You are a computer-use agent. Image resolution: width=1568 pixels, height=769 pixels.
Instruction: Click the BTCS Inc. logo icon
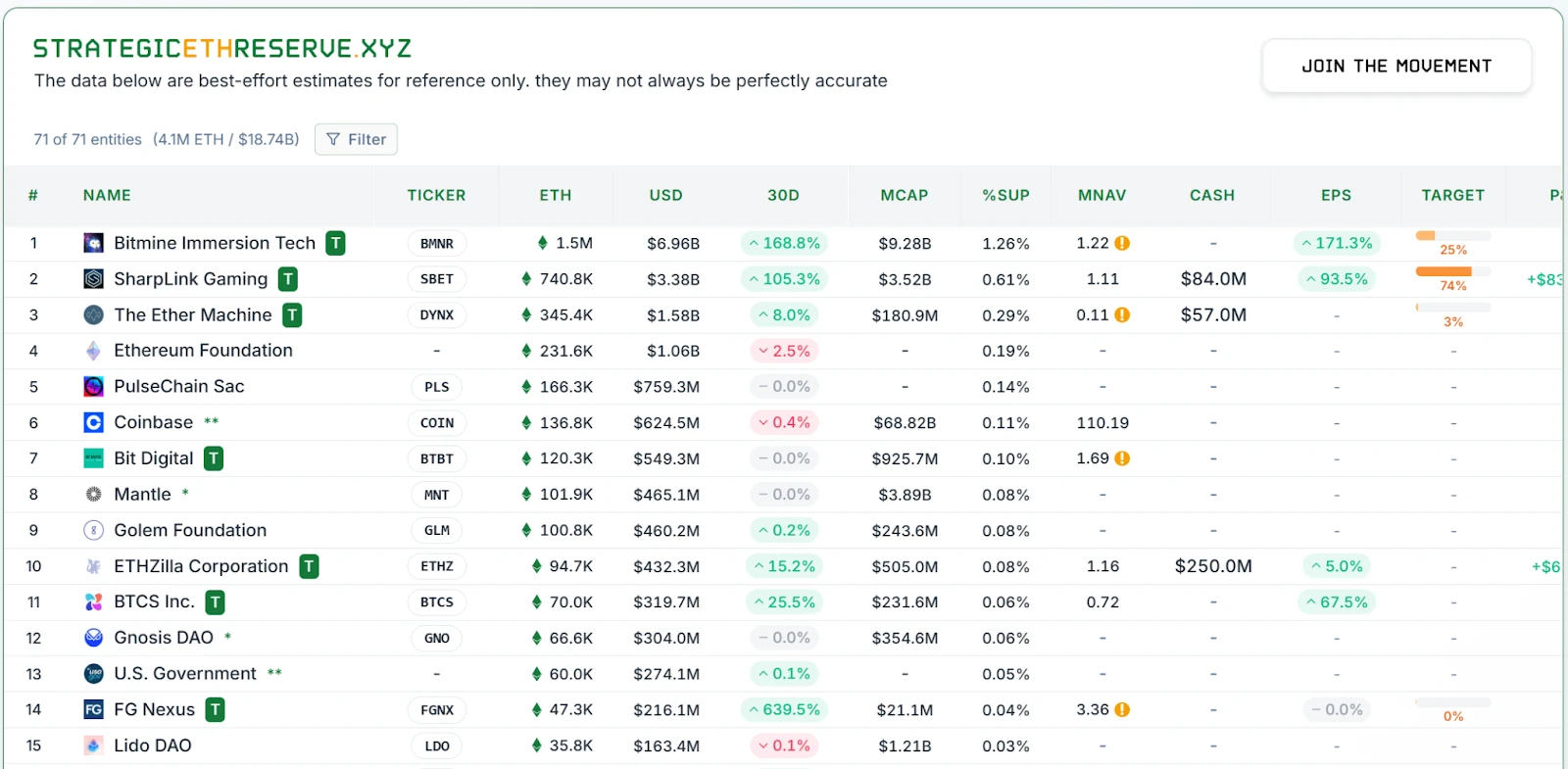click(x=93, y=601)
